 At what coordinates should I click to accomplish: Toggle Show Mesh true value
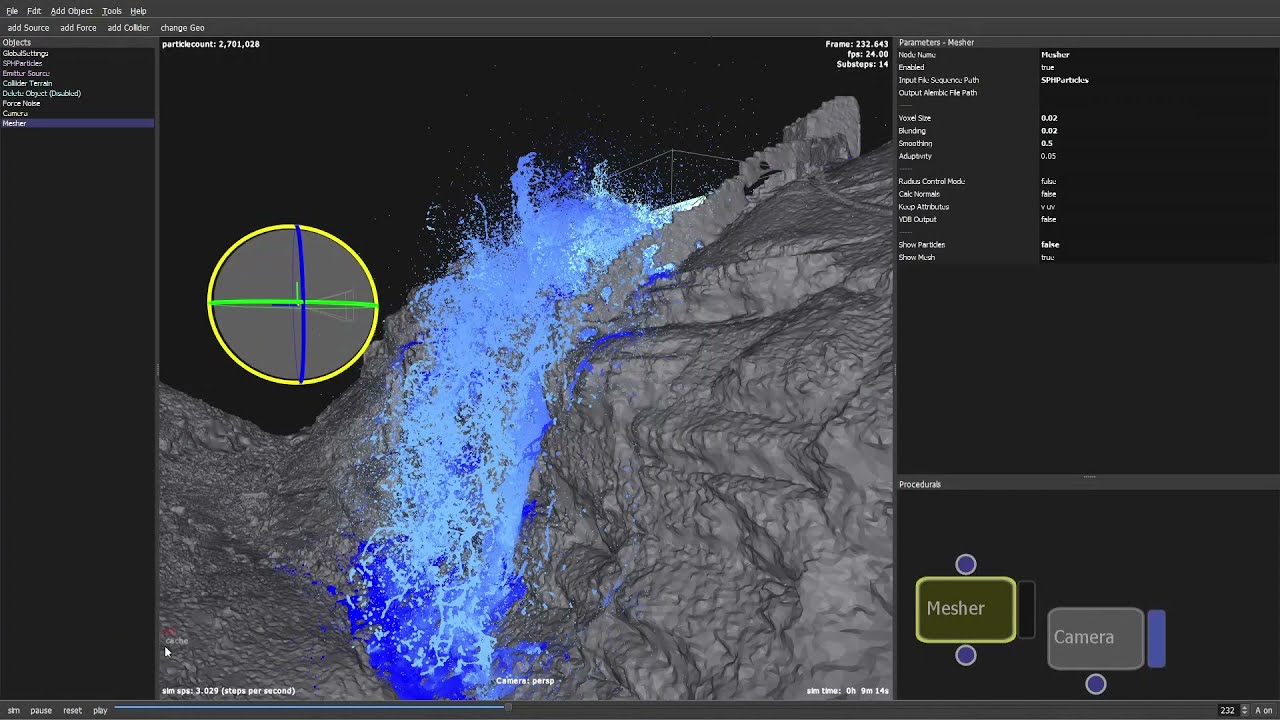(1047, 257)
